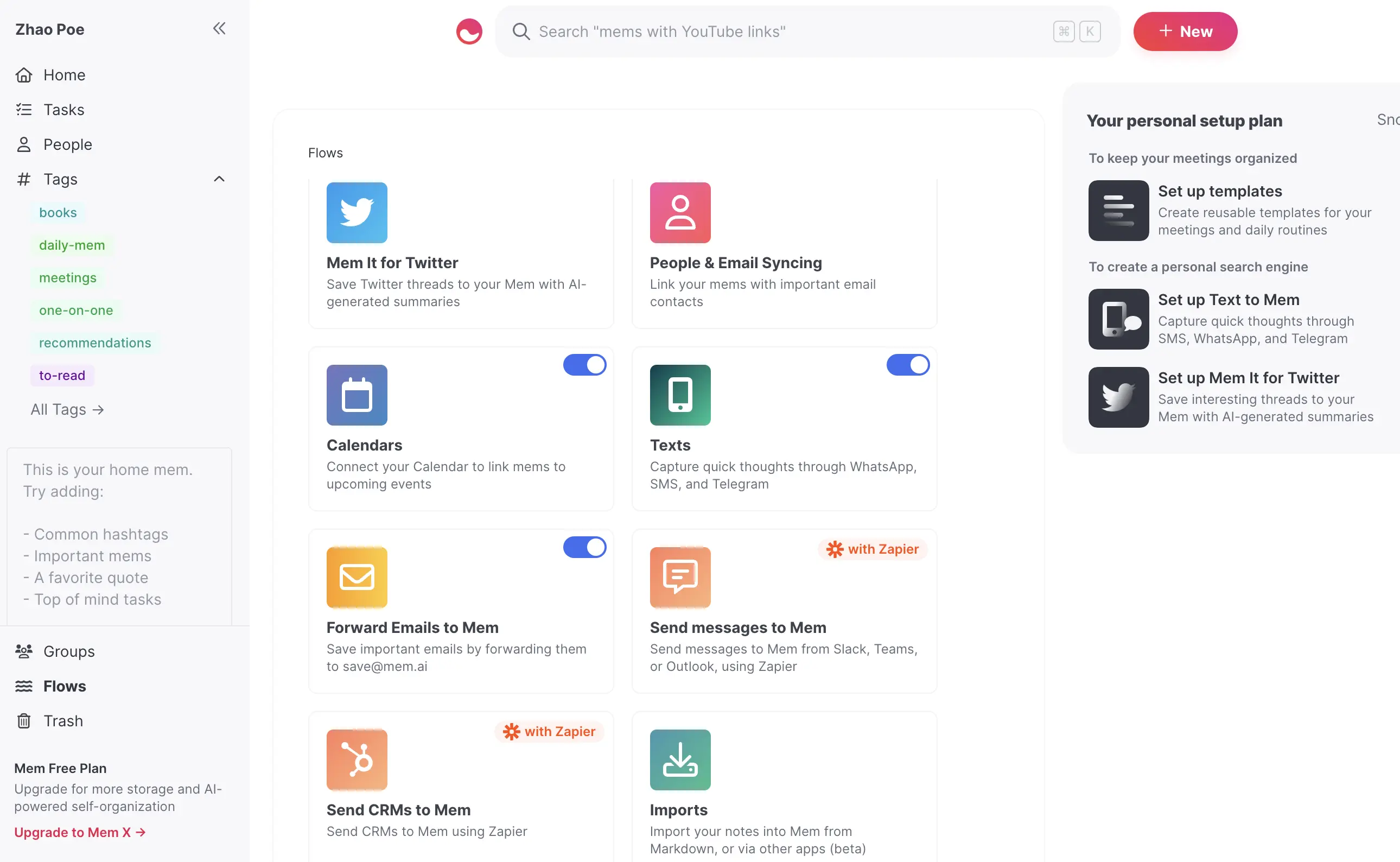Image resolution: width=1400 pixels, height=862 pixels.
Task: Open the Mem It for Twitter bird icon
Action: point(357,213)
